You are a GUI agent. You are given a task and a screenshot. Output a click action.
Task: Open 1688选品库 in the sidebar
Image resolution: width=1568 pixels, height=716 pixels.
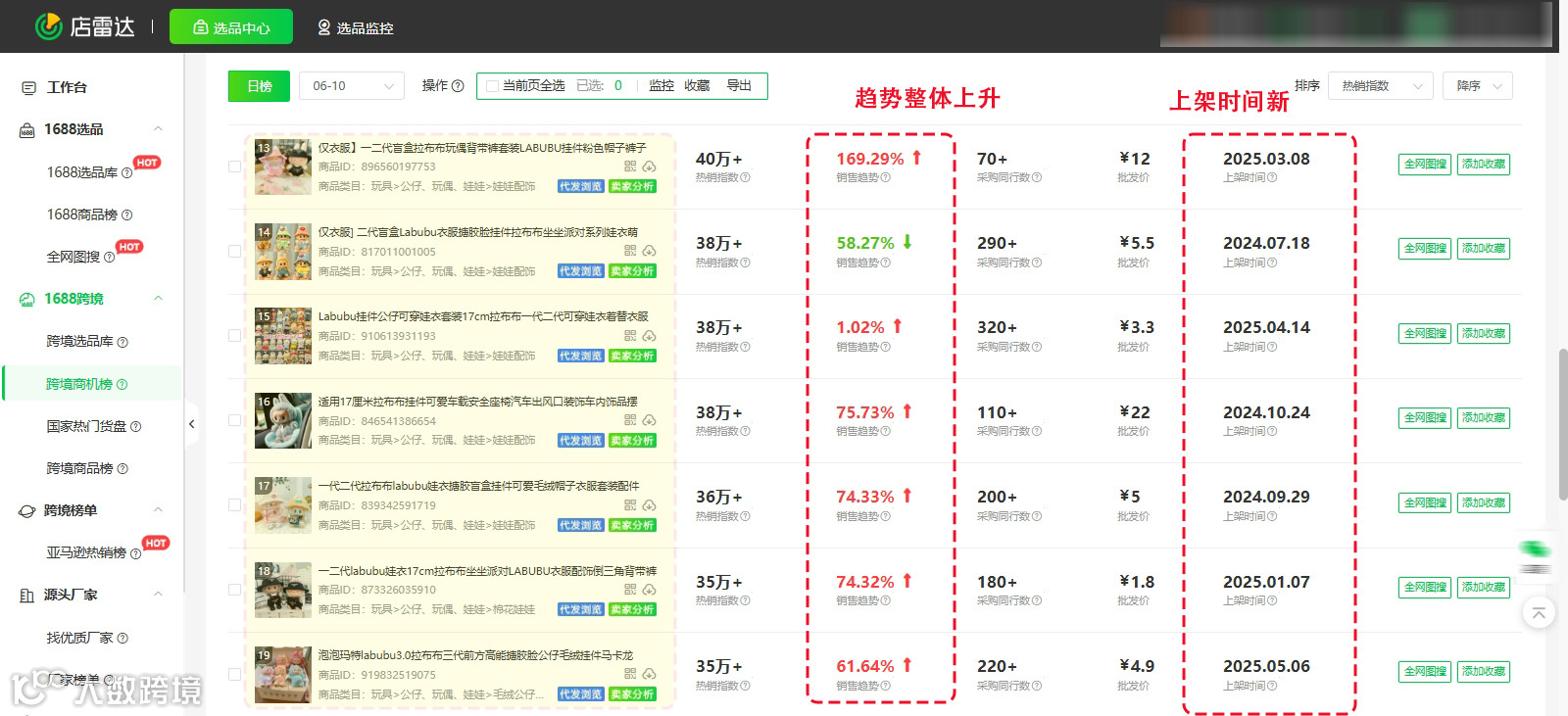point(82,172)
